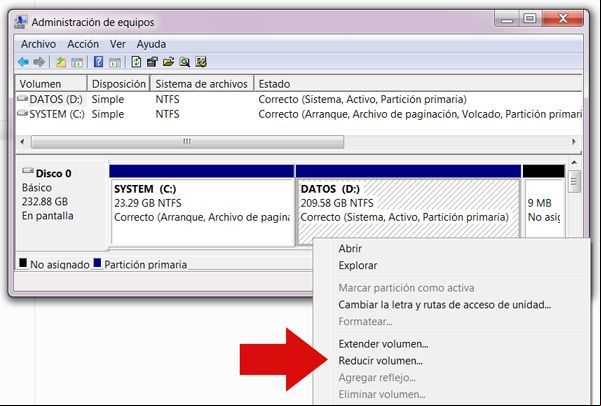The height and width of the screenshot is (406, 601).
Task: Open the Archivo menu
Action: click(38, 44)
